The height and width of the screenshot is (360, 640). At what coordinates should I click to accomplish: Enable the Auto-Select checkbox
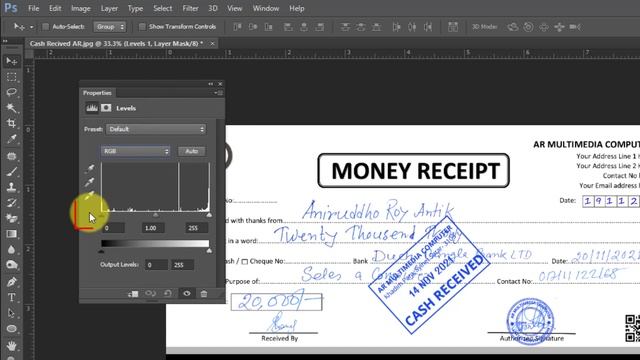pos(46,27)
